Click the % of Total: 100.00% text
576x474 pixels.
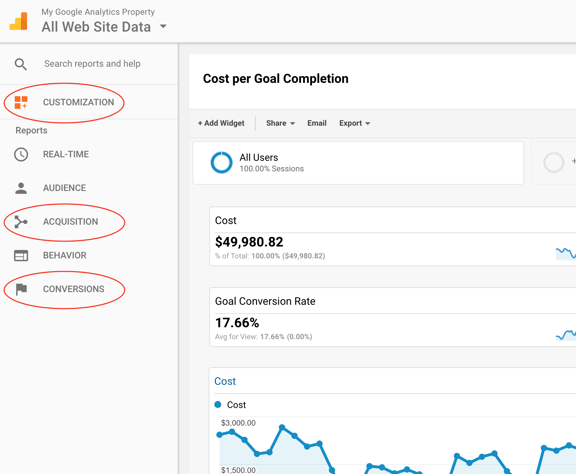[270, 256]
